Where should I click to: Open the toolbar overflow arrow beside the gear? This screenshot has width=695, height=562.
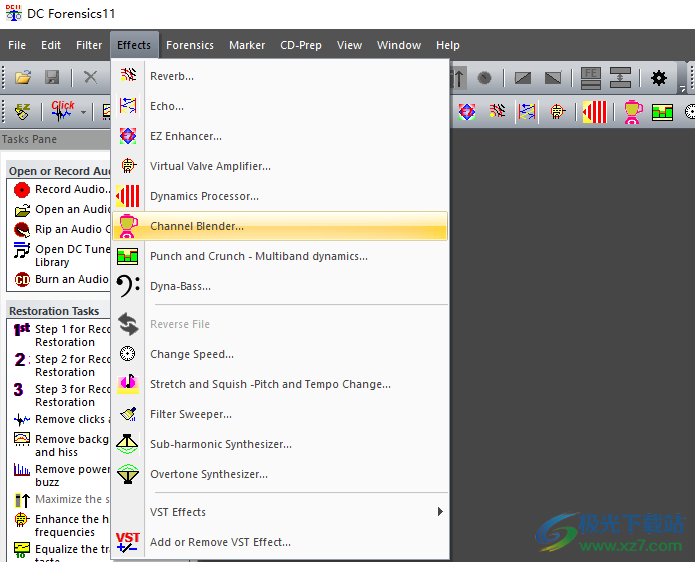pyautogui.click(x=683, y=89)
